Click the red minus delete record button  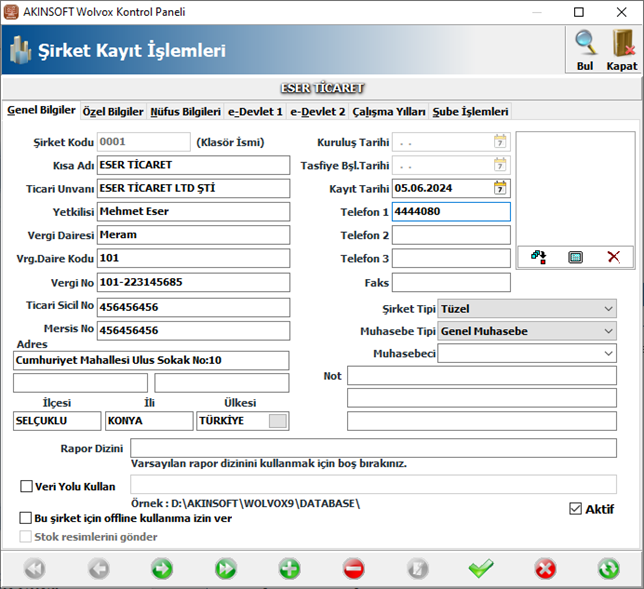[x=353, y=569]
